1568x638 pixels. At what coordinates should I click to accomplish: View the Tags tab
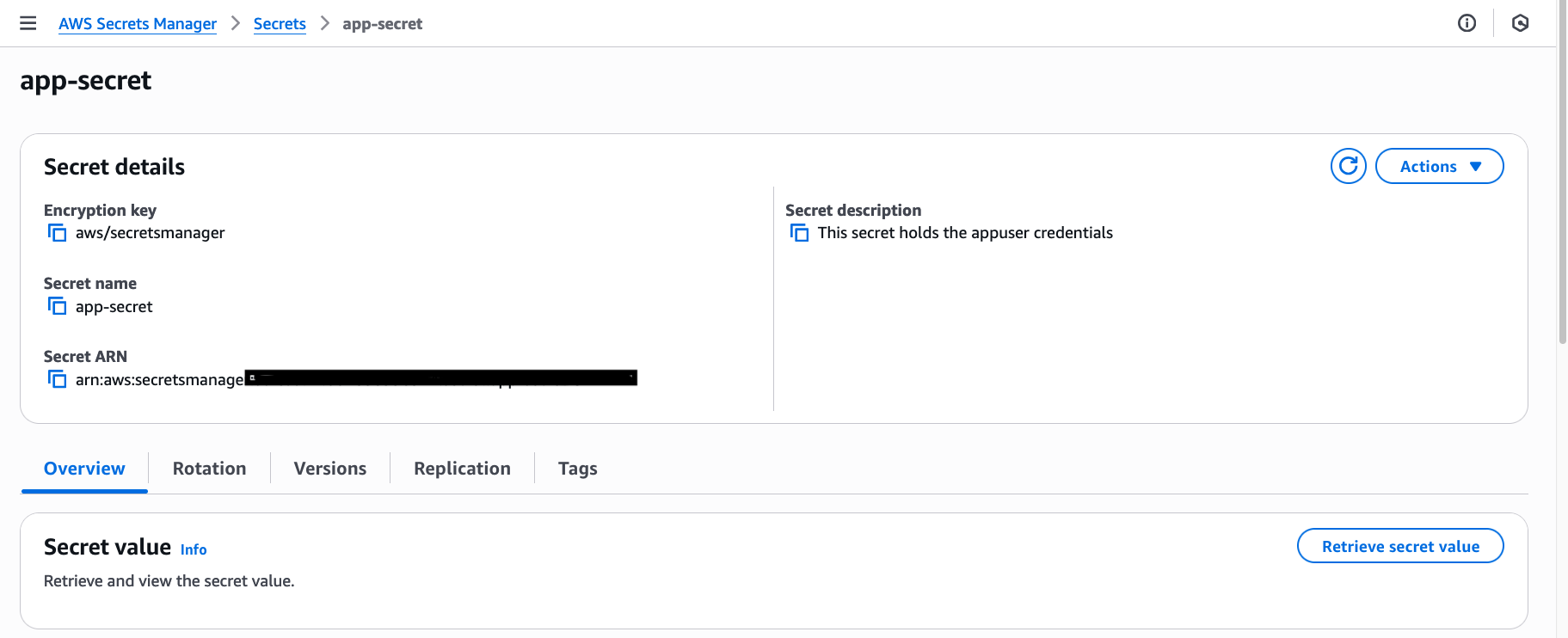point(577,469)
